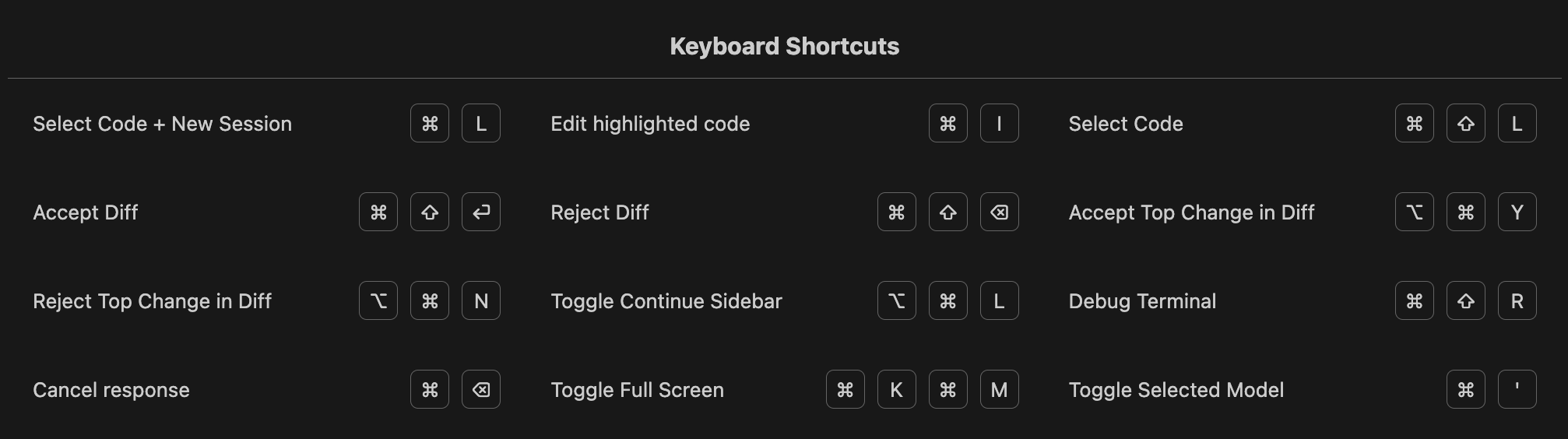Click the Keyboard Shortcuts heading
Screen dimensions: 1568x439
pos(784,46)
